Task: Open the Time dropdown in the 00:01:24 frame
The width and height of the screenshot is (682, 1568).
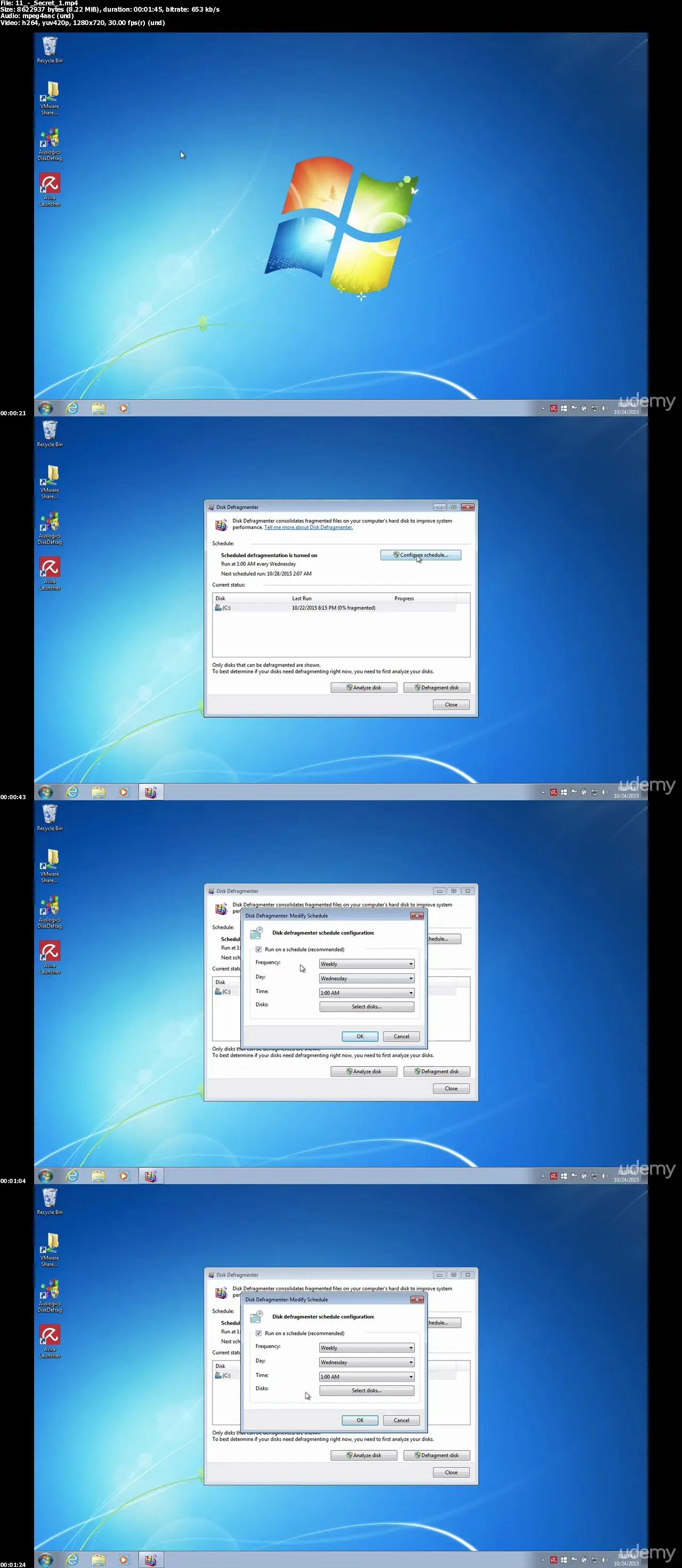Action: [367, 1377]
